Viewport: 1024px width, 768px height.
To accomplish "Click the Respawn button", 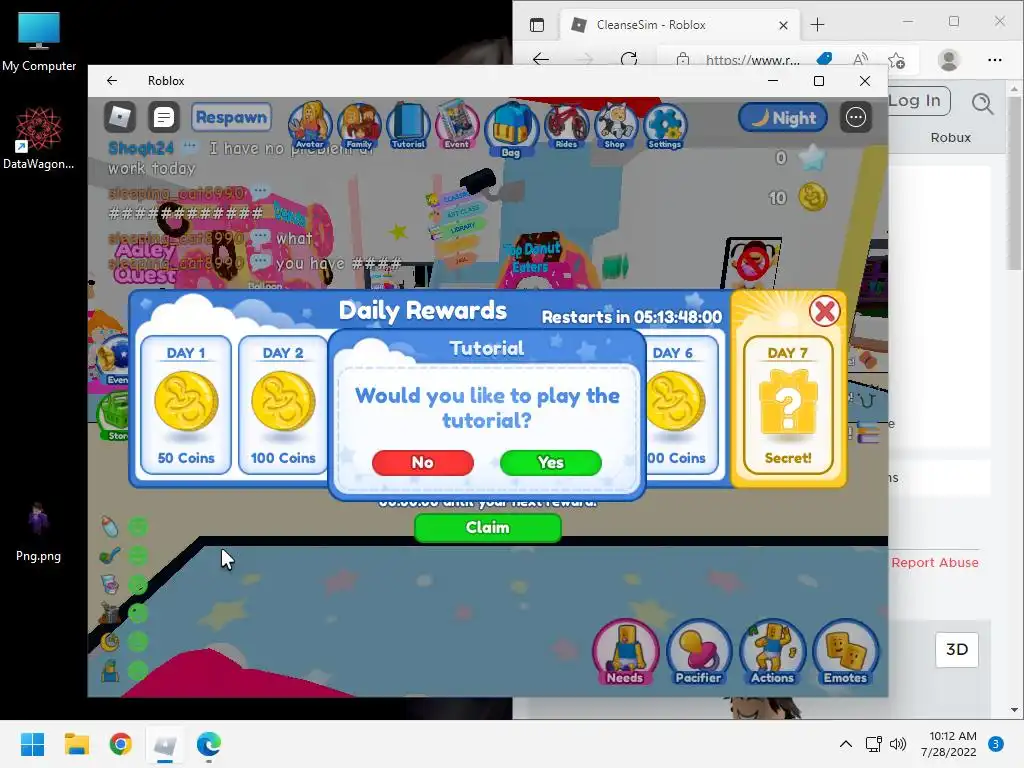I will coord(231,118).
